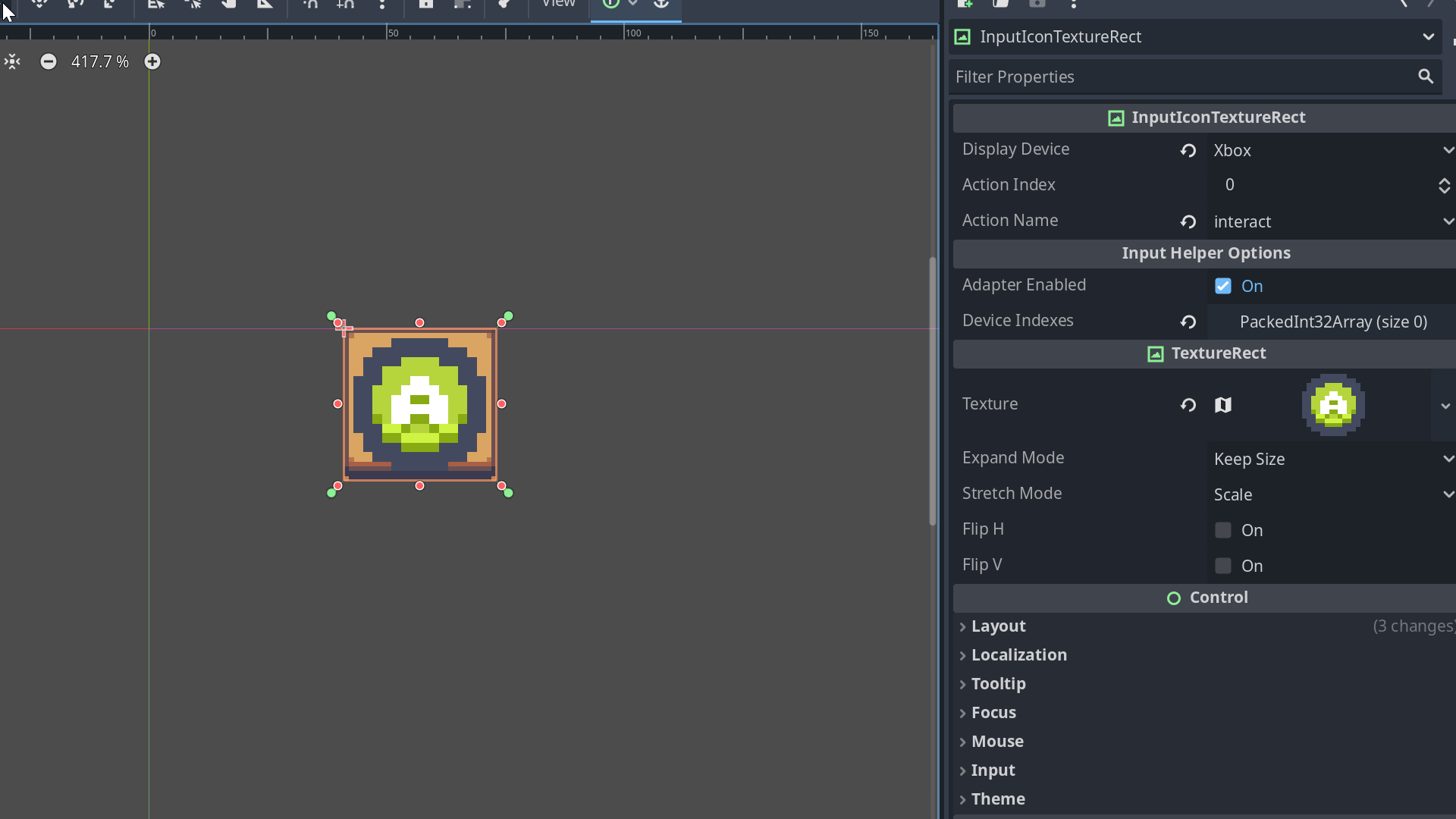This screenshot has height=819, width=1456.
Task: Click the map icon next to Texture
Action: [1222, 405]
